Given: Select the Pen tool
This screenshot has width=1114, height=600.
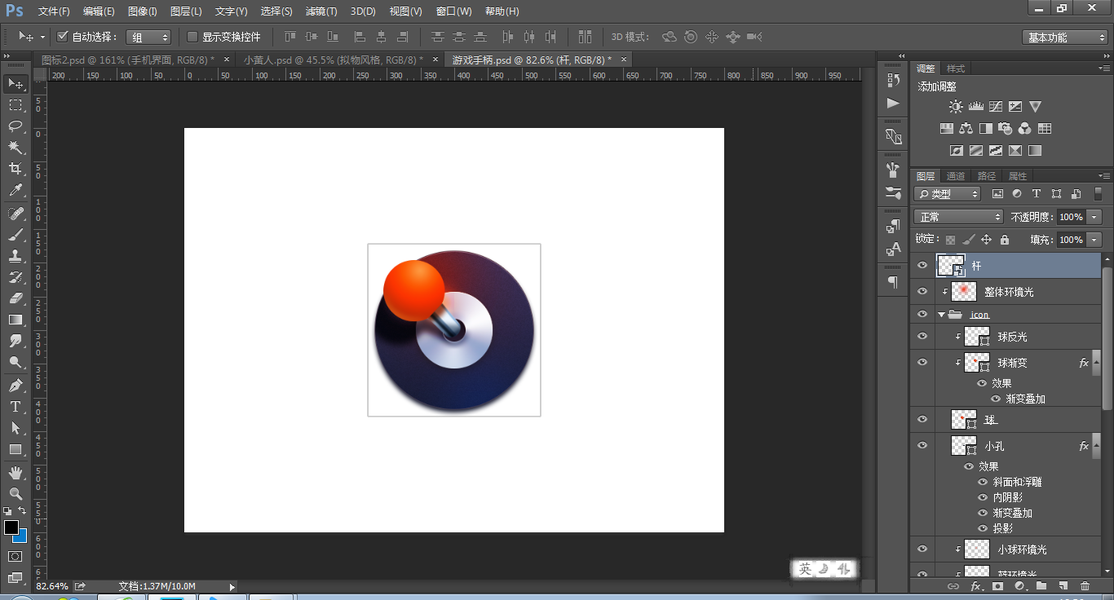Looking at the screenshot, I should coord(15,386).
